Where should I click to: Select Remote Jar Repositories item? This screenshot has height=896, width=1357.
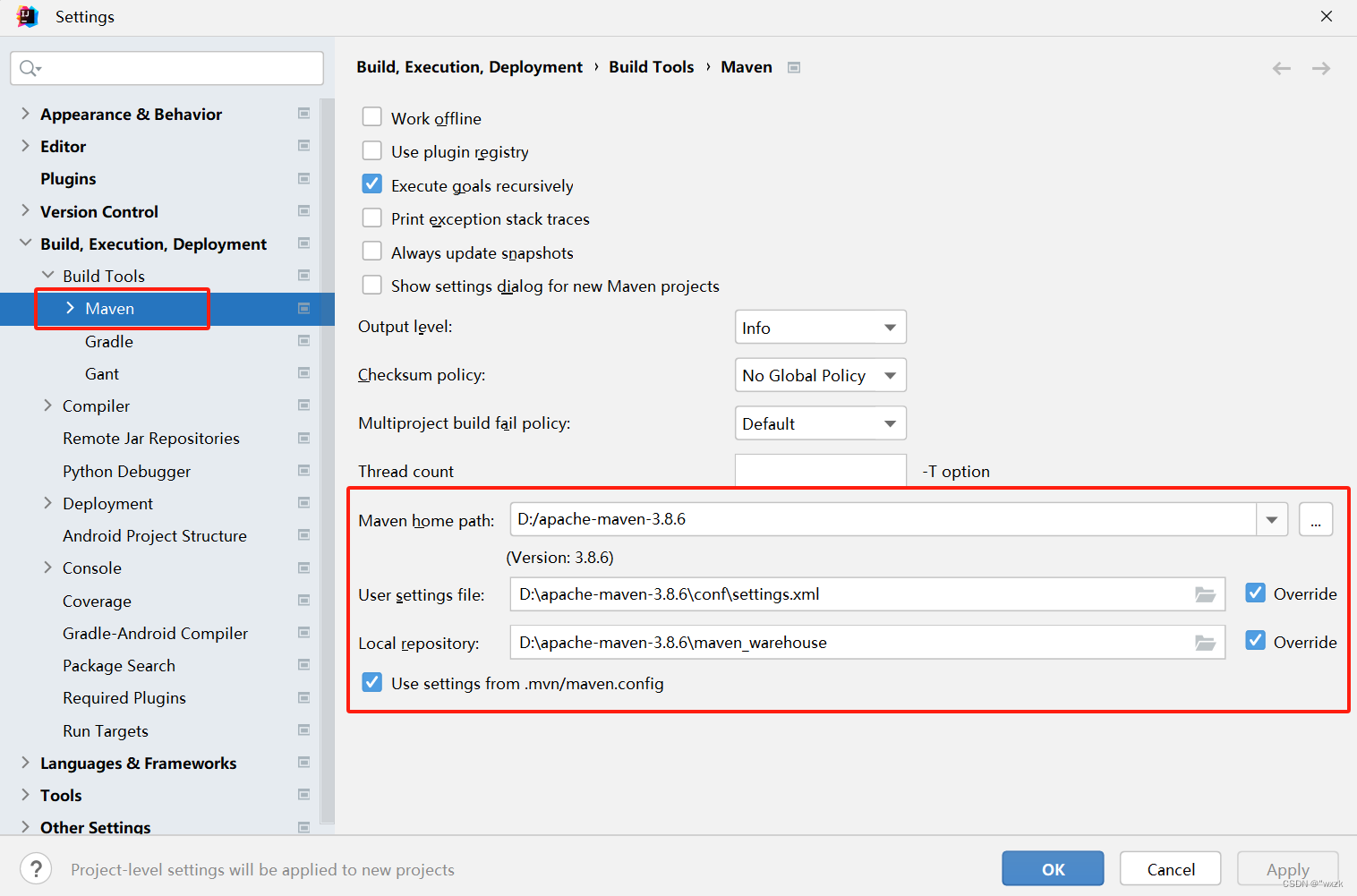[x=151, y=439]
